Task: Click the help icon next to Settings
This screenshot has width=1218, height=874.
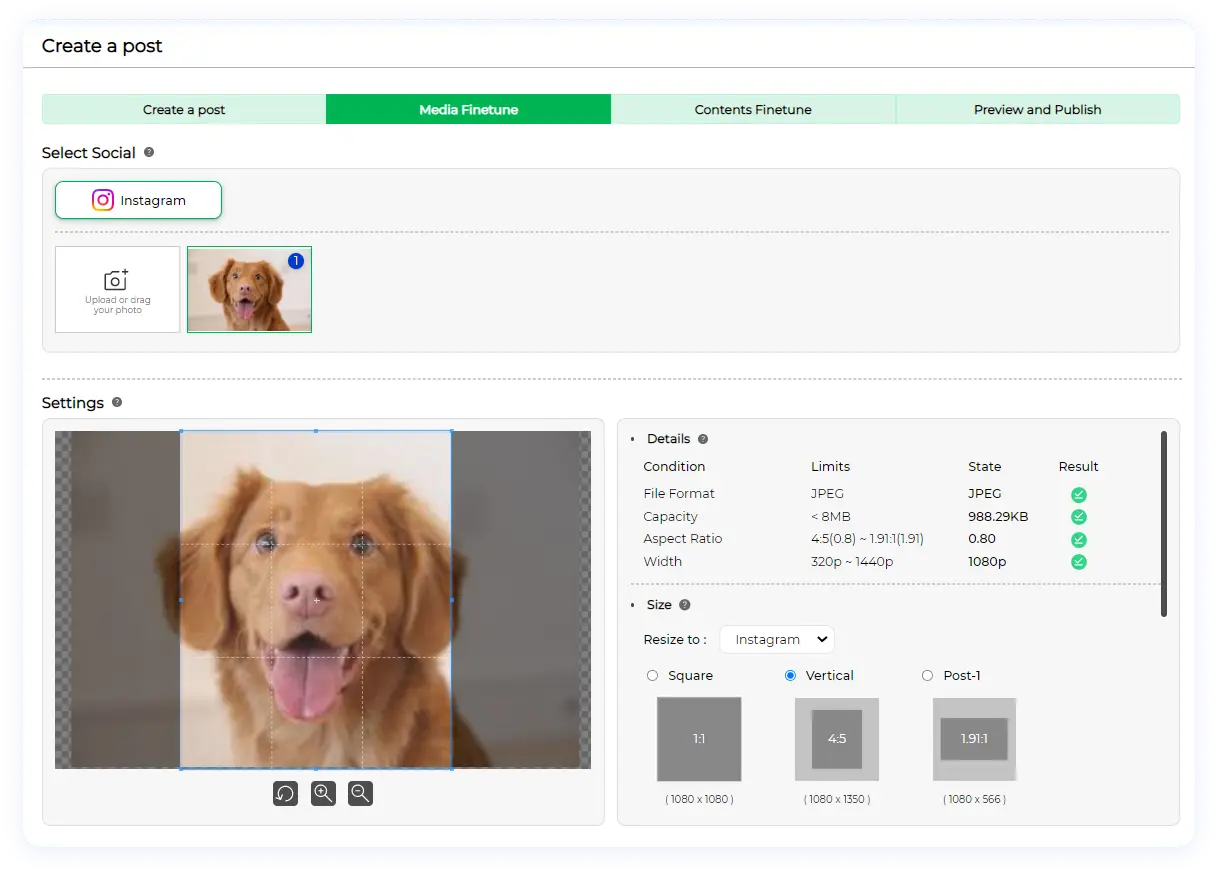Action: pos(117,403)
